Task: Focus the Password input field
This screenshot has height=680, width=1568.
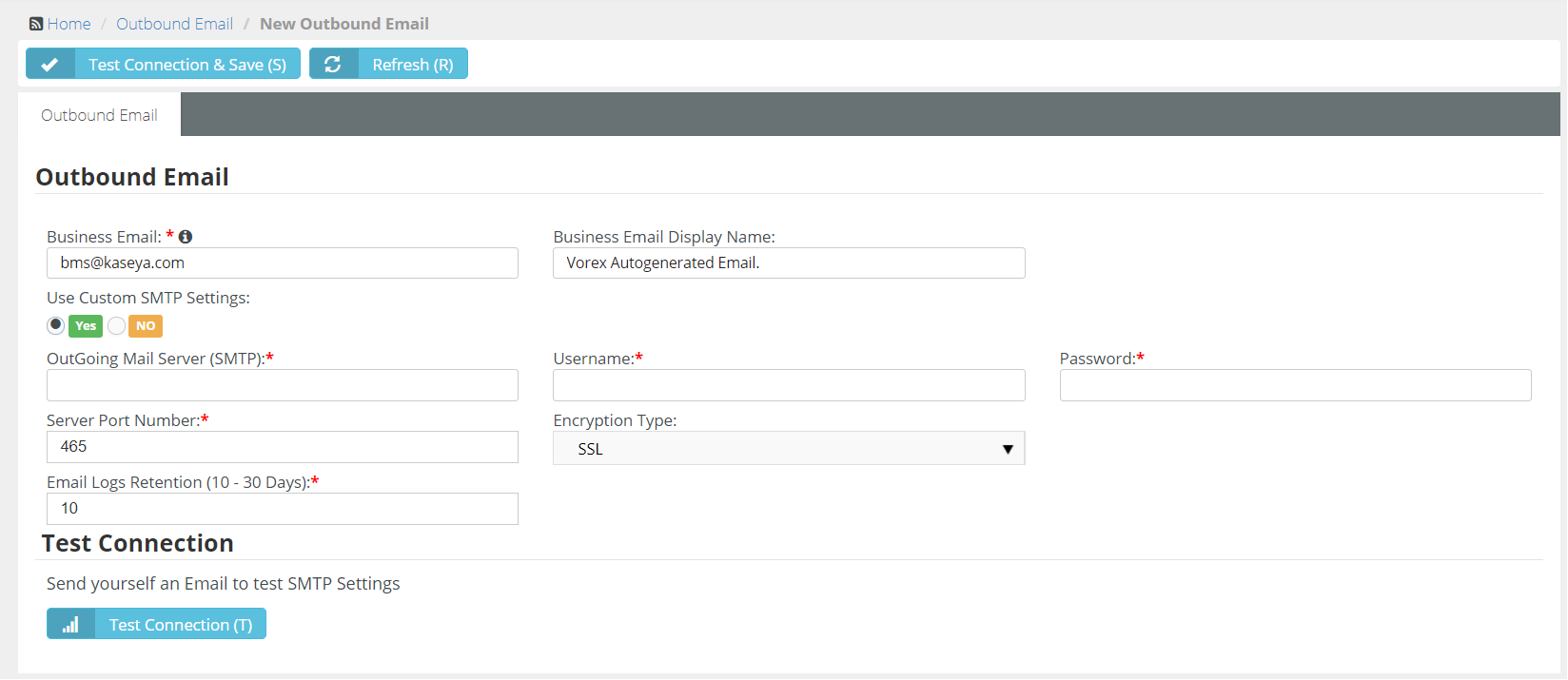Action: pos(1294,385)
